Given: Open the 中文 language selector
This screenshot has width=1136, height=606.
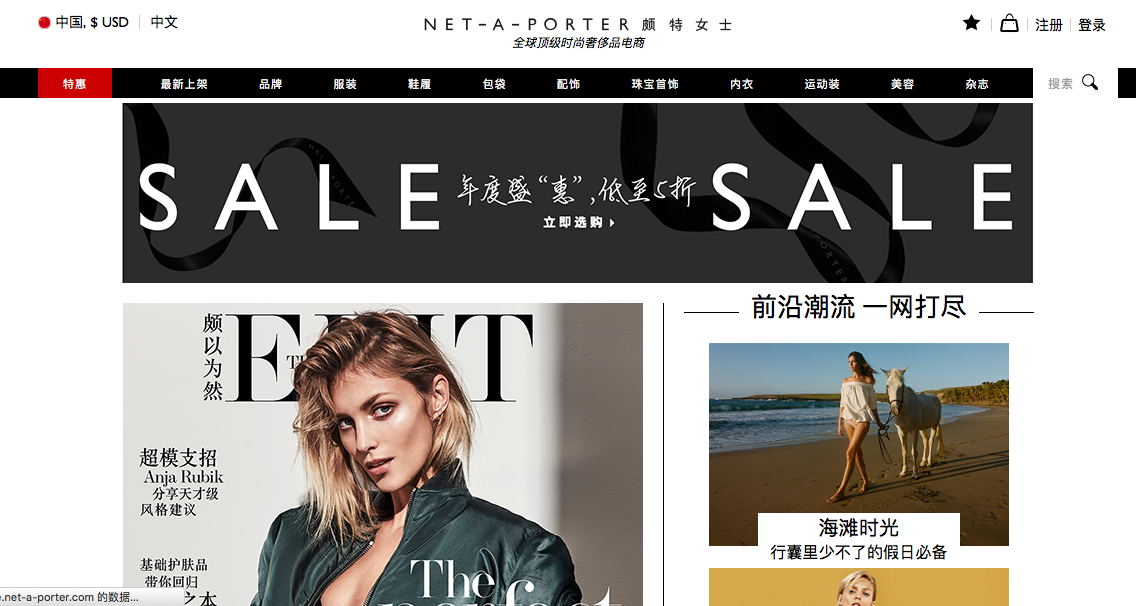Looking at the screenshot, I should click(x=164, y=22).
